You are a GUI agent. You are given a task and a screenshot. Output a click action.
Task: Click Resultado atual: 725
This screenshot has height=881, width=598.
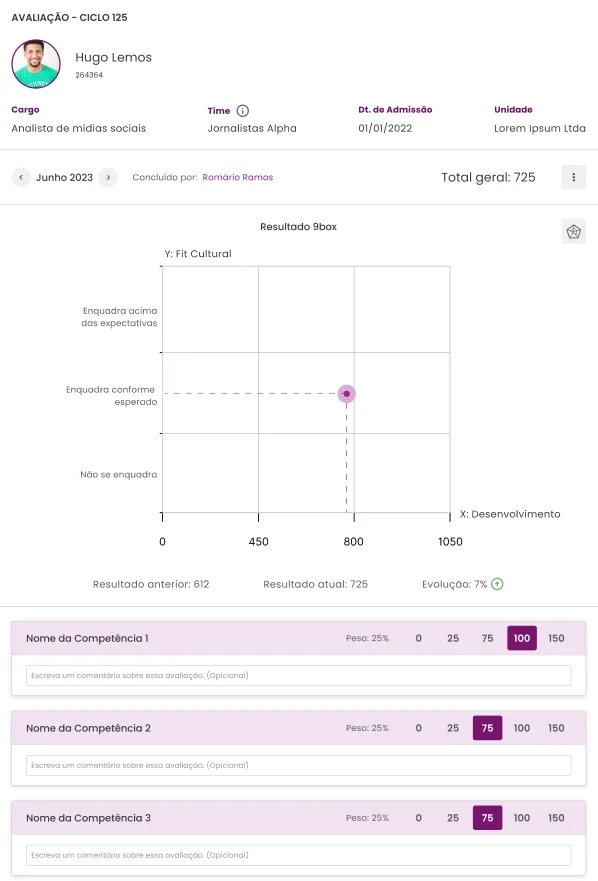click(x=315, y=584)
